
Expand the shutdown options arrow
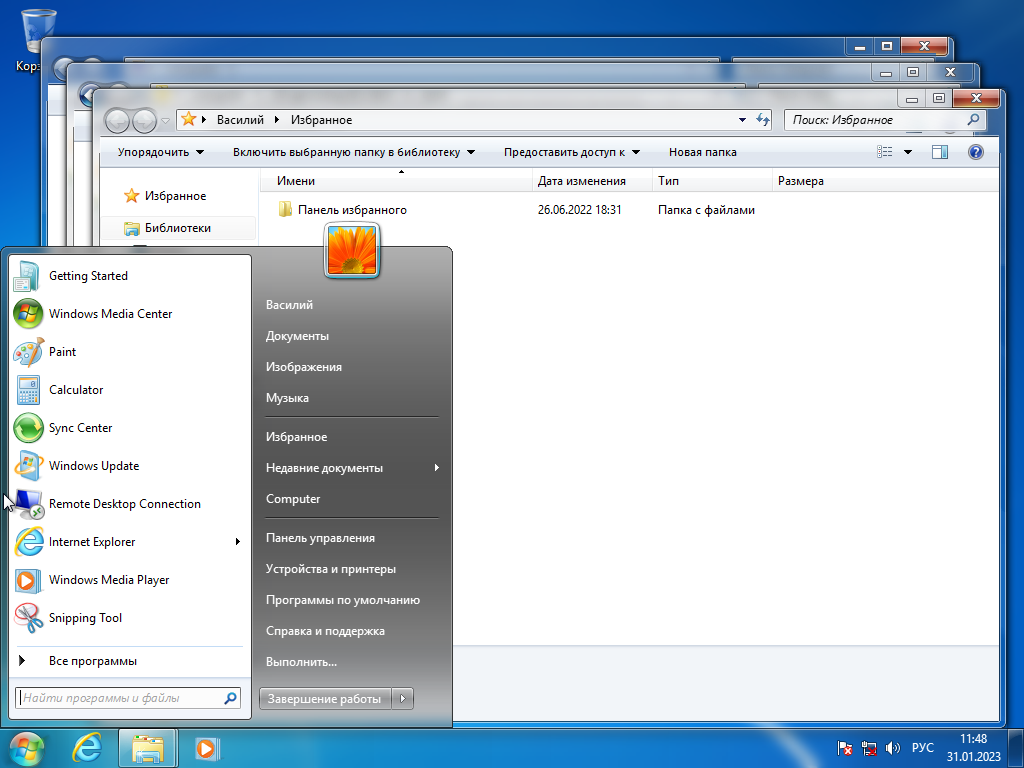tap(402, 699)
